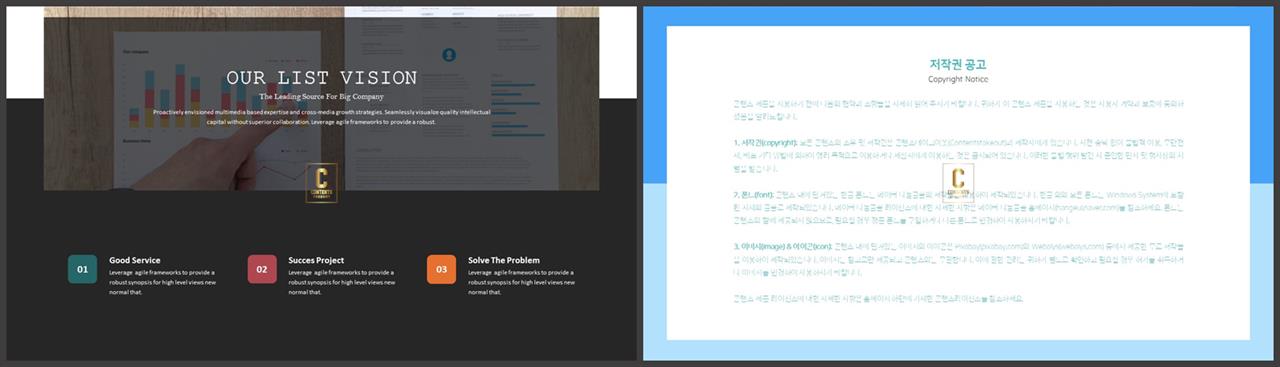The image size is (1280, 367).
Task: Select 'The Leading Source For Big Company' subtitle
Action: pos(321,97)
